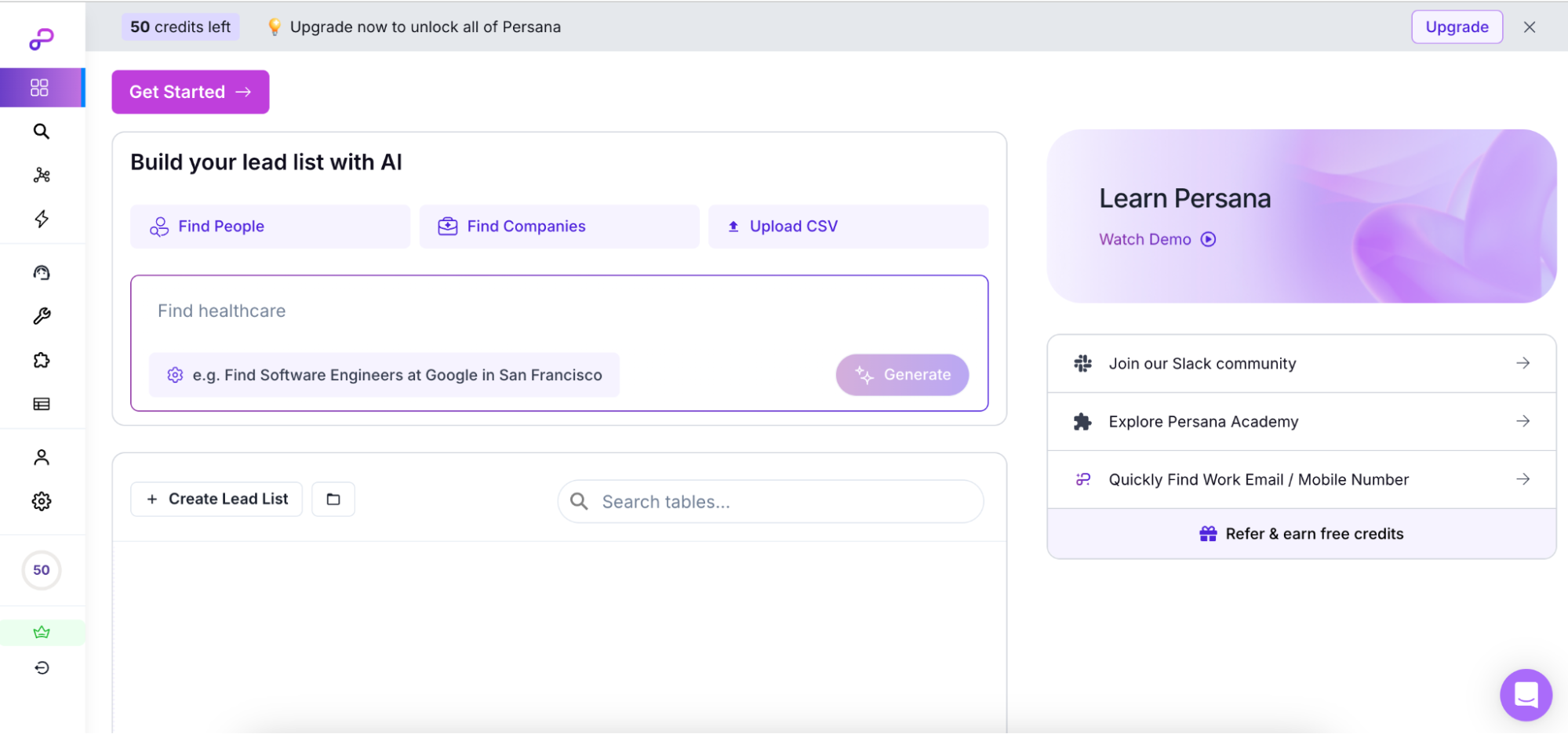The image size is (1568, 734).
Task: Click the logout icon in sidebar
Action: pyautogui.click(x=42, y=667)
